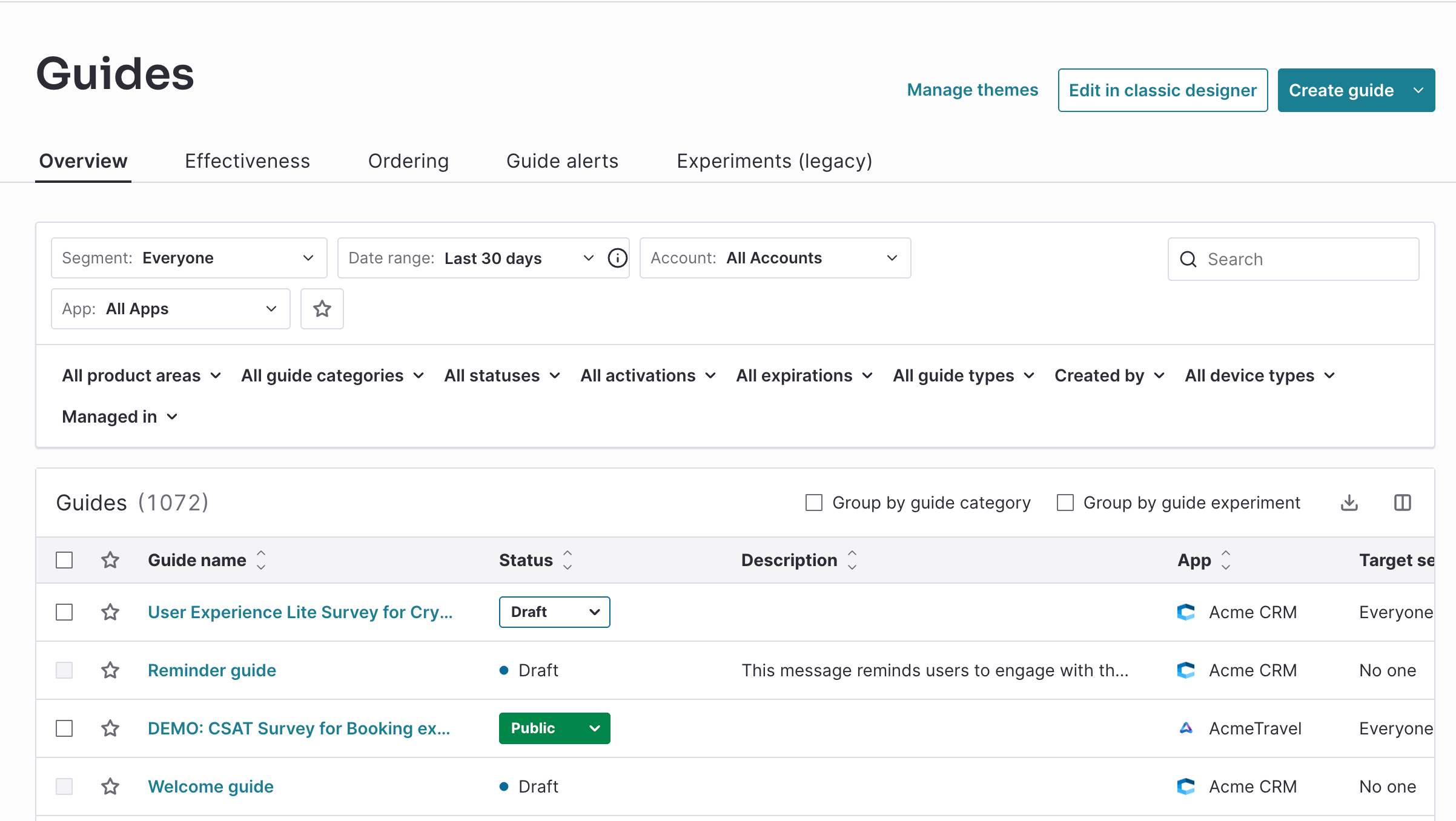Click Edit in classic designer button
Viewport: 1456px width, 821px height.
pyautogui.click(x=1163, y=90)
